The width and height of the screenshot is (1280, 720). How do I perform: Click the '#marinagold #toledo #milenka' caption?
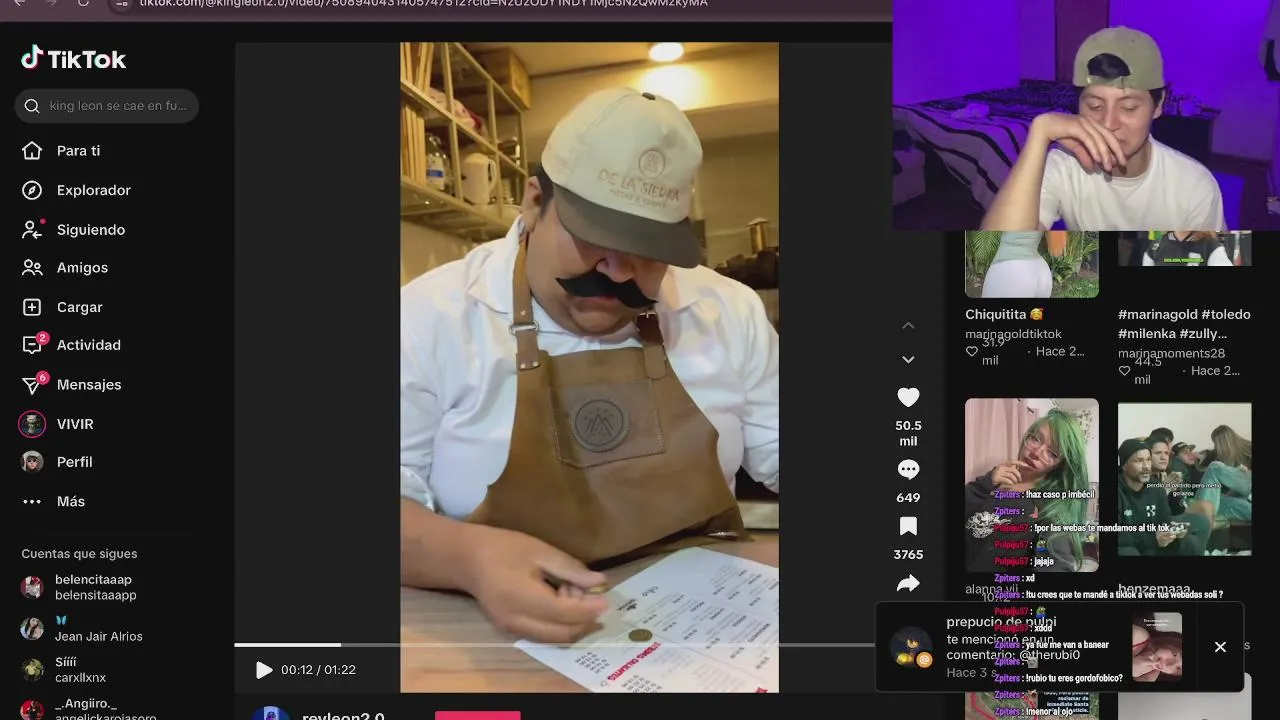[x=1184, y=323]
